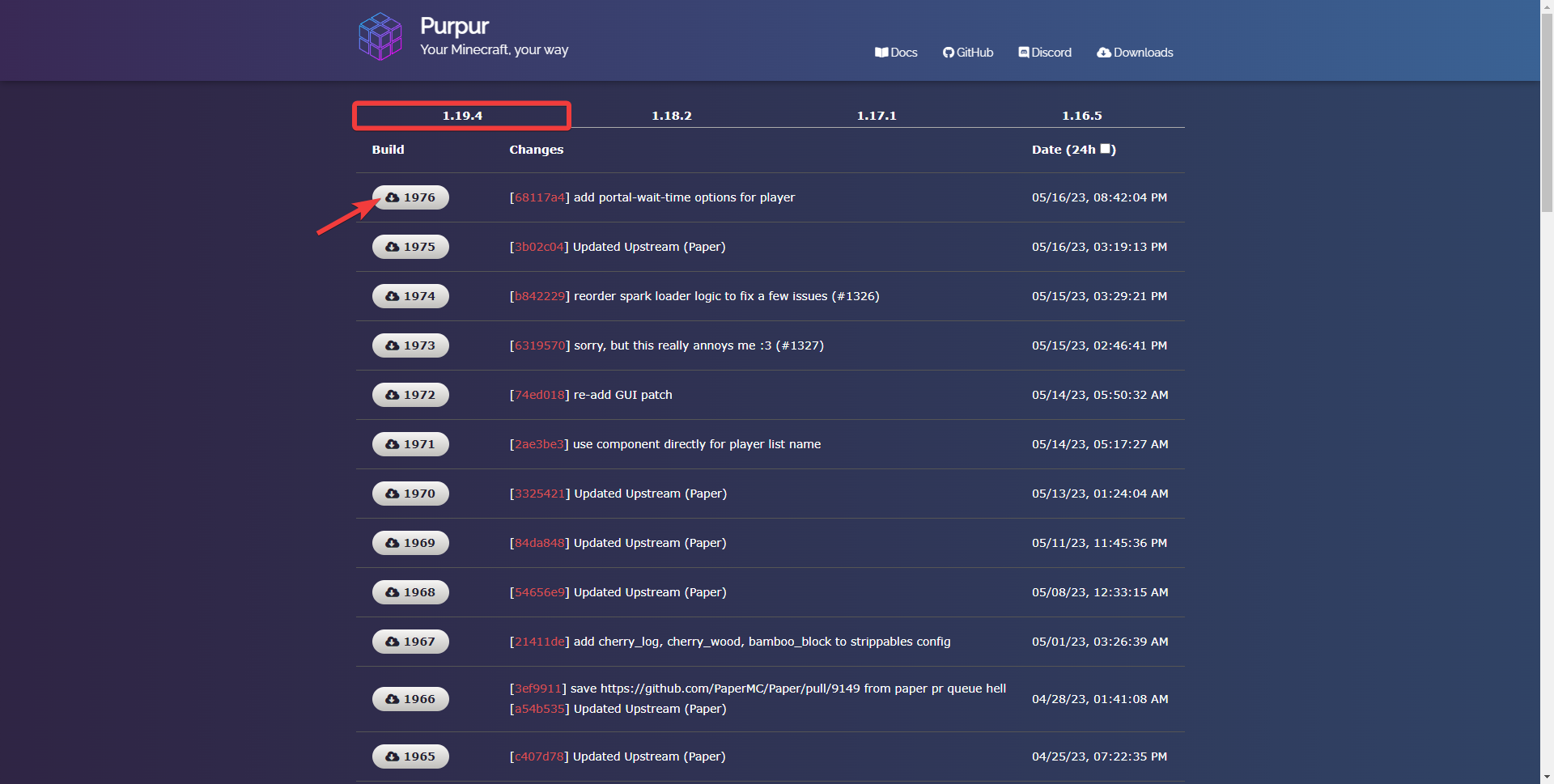Switch to the 1.18.2 version tab

point(671,115)
